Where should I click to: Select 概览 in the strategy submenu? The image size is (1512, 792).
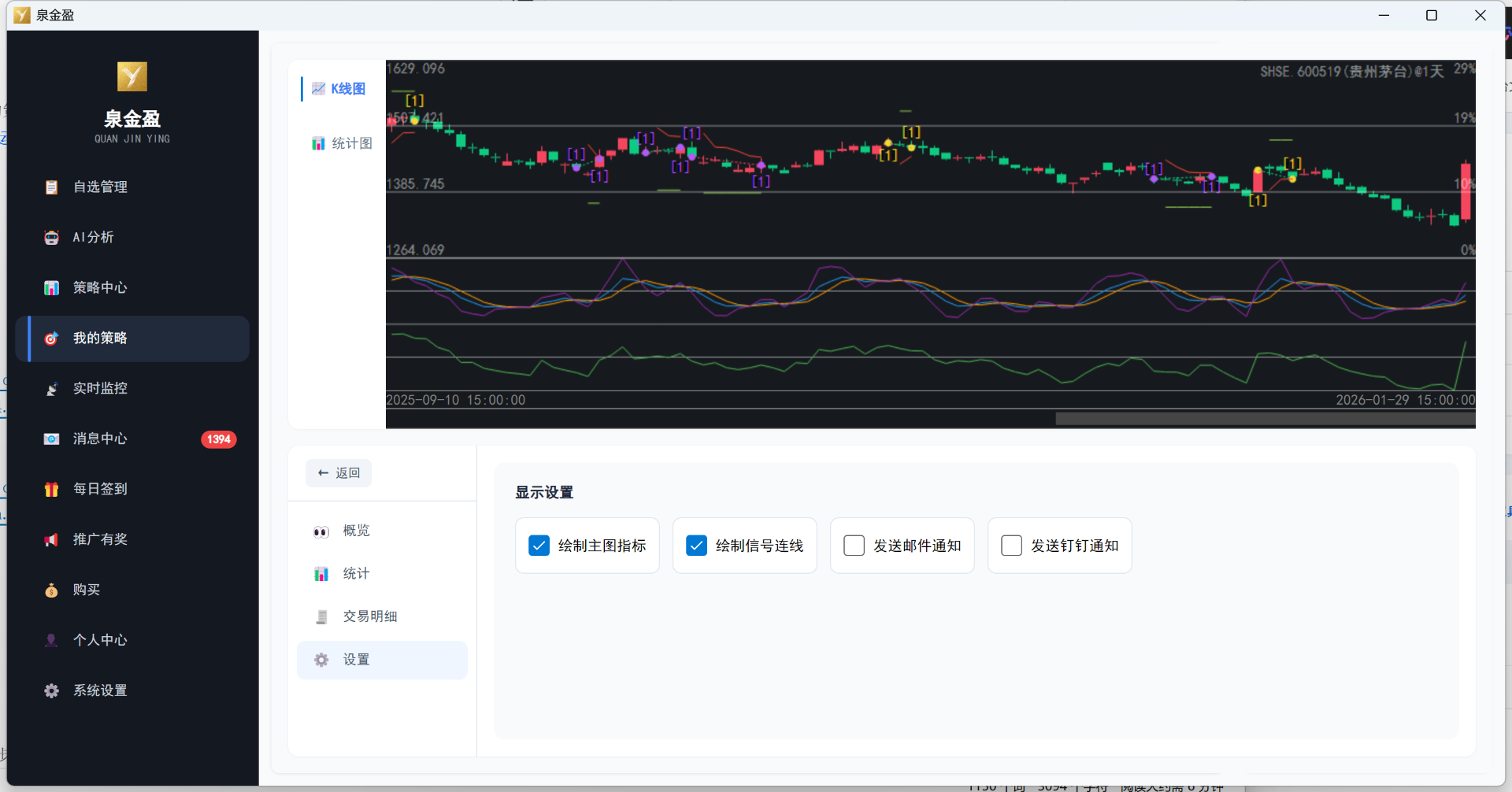pos(356,531)
